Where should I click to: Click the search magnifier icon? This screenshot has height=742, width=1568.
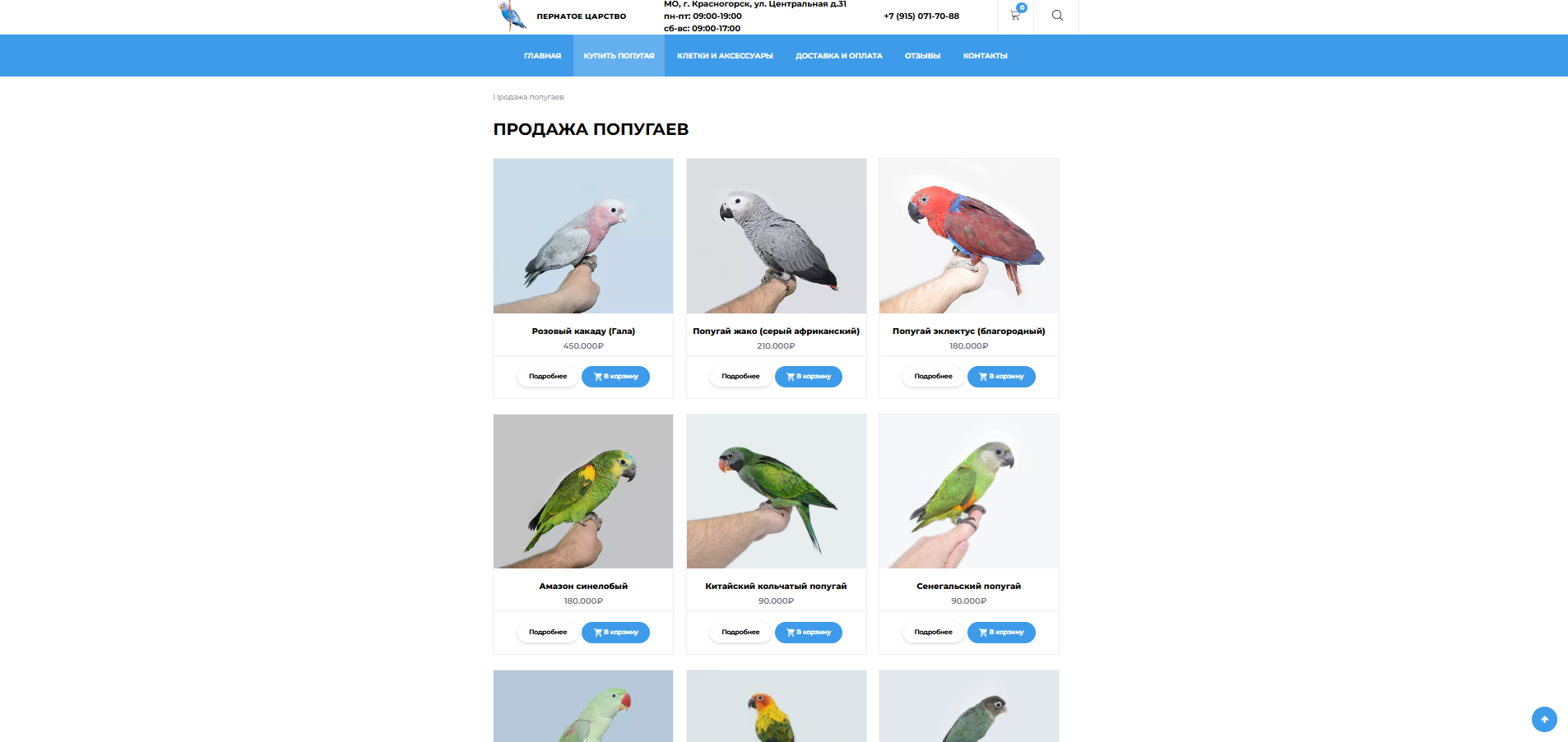click(1057, 16)
